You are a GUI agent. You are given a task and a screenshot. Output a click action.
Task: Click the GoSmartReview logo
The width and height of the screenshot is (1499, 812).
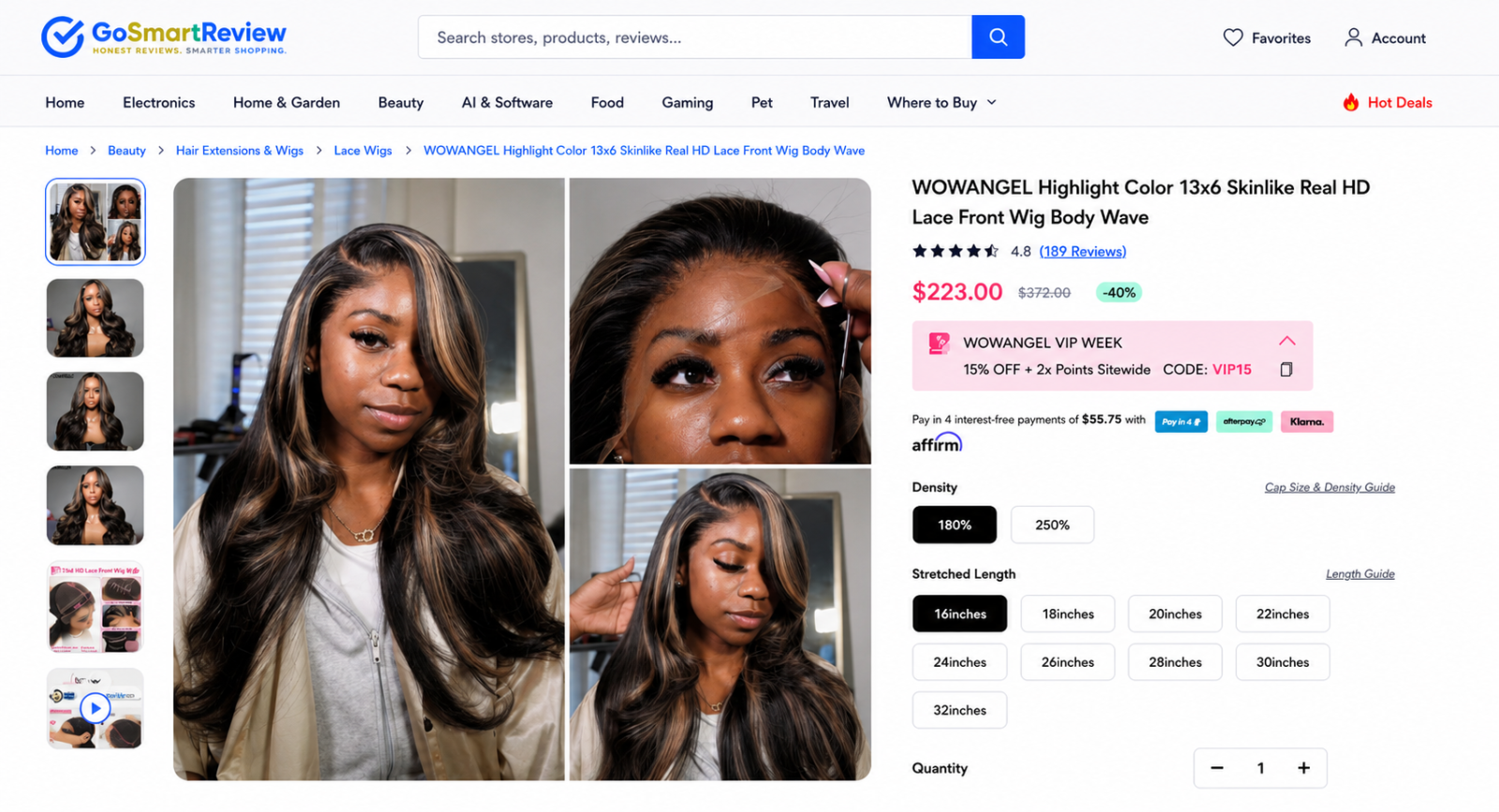[x=164, y=37]
